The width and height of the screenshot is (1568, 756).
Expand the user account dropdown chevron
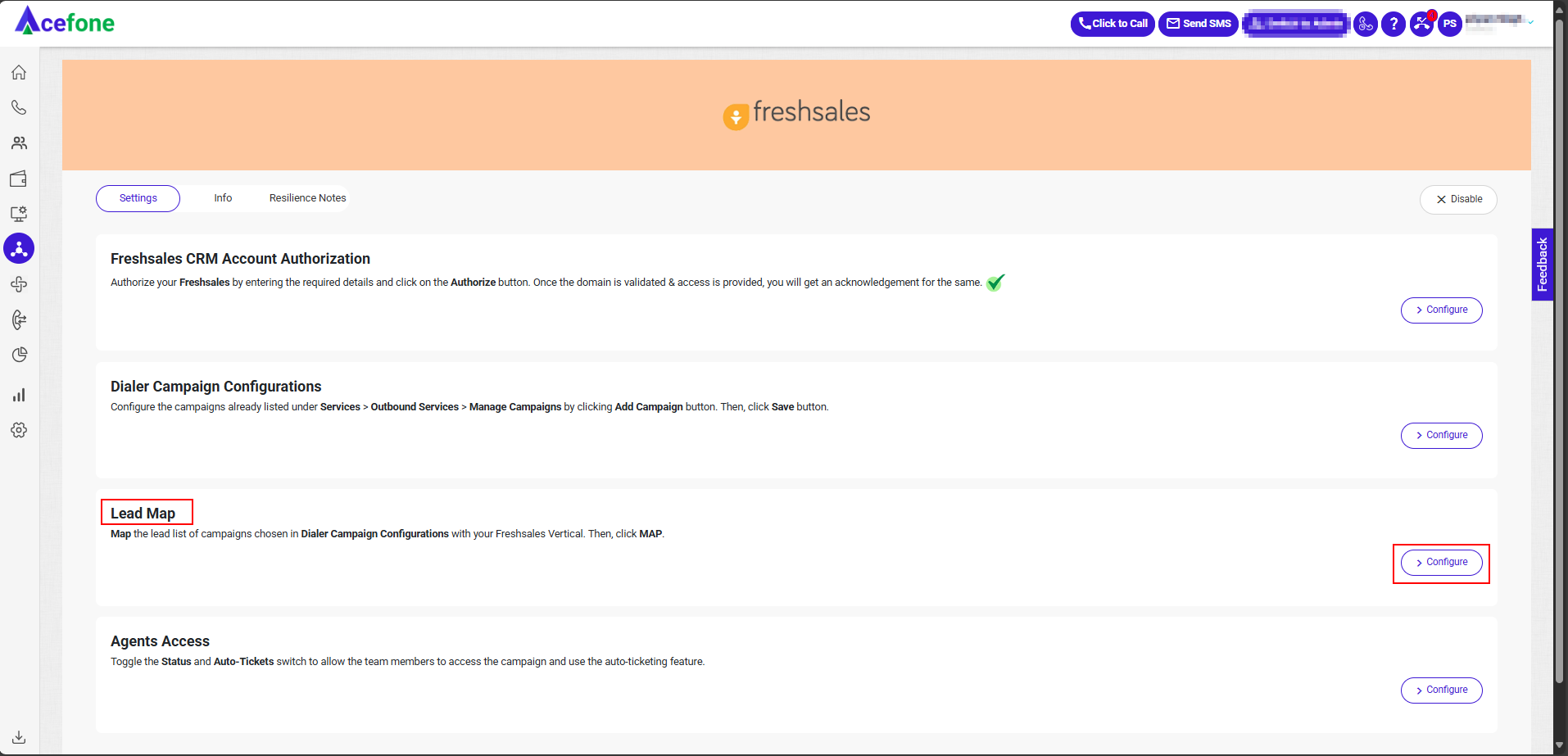[1530, 23]
